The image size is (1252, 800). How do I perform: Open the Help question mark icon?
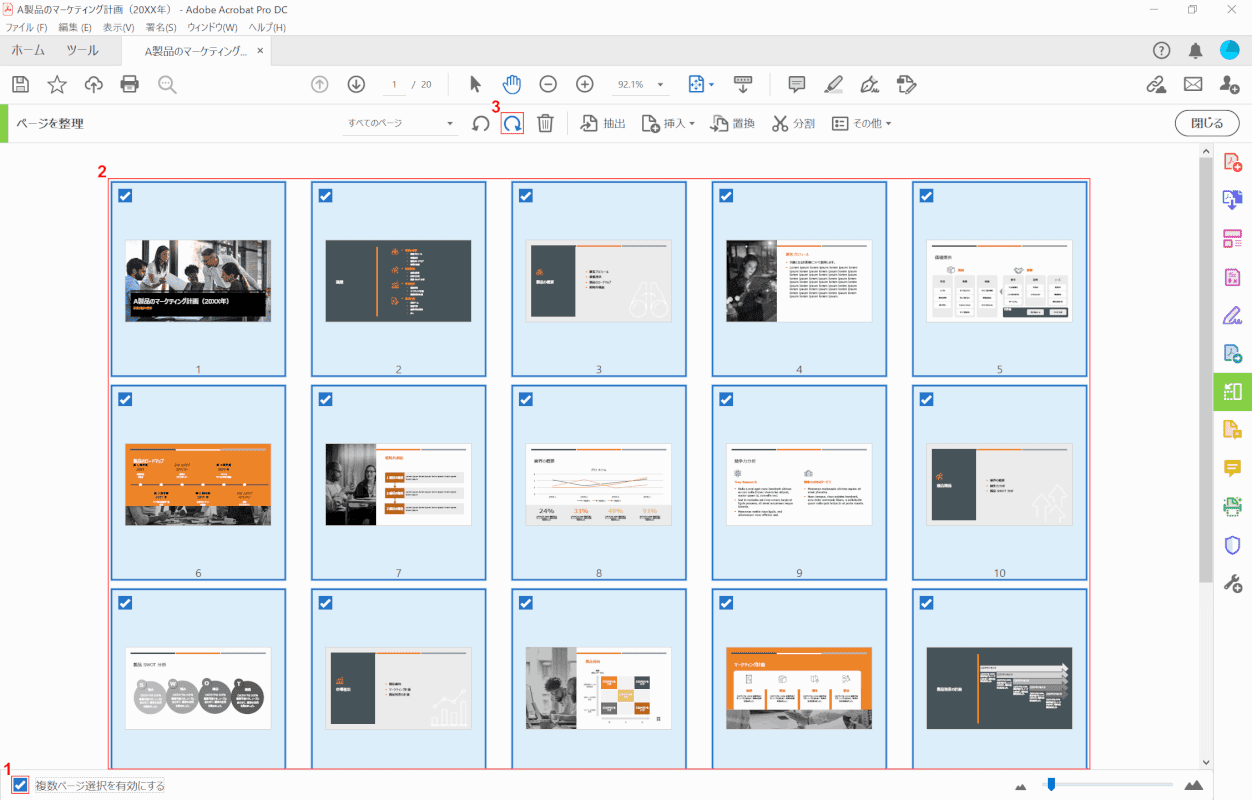1161,50
